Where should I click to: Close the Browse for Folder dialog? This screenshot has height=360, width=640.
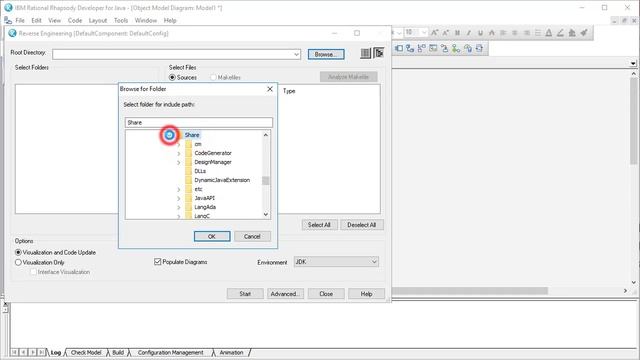270,89
